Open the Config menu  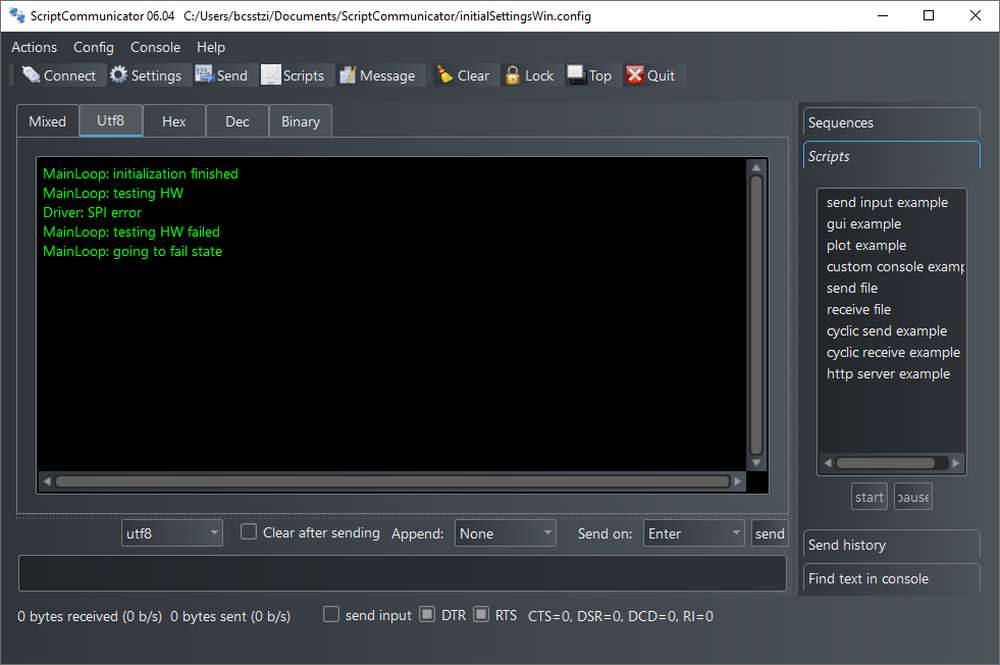[93, 47]
